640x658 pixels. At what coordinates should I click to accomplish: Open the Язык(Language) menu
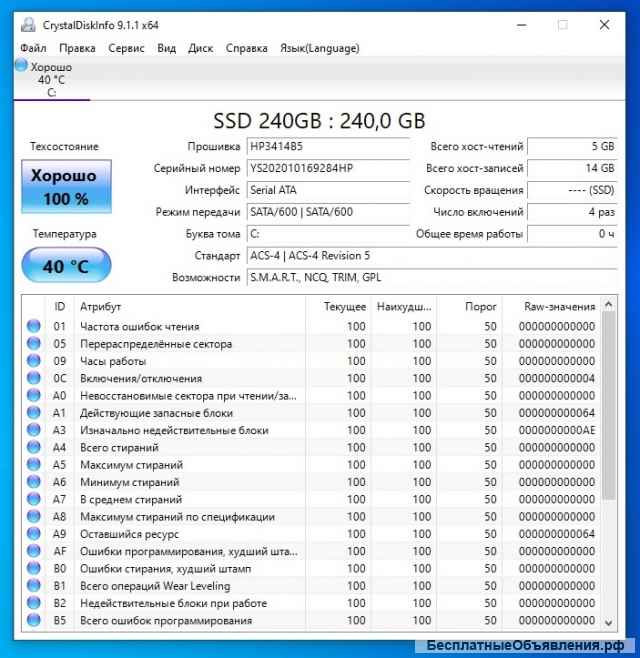tap(320, 48)
